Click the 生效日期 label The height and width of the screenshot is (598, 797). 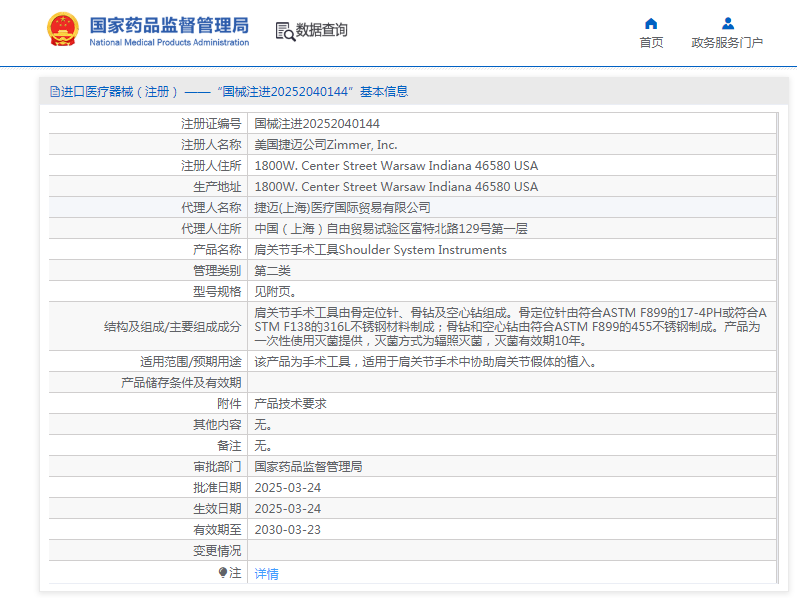pyautogui.click(x=217, y=509)
